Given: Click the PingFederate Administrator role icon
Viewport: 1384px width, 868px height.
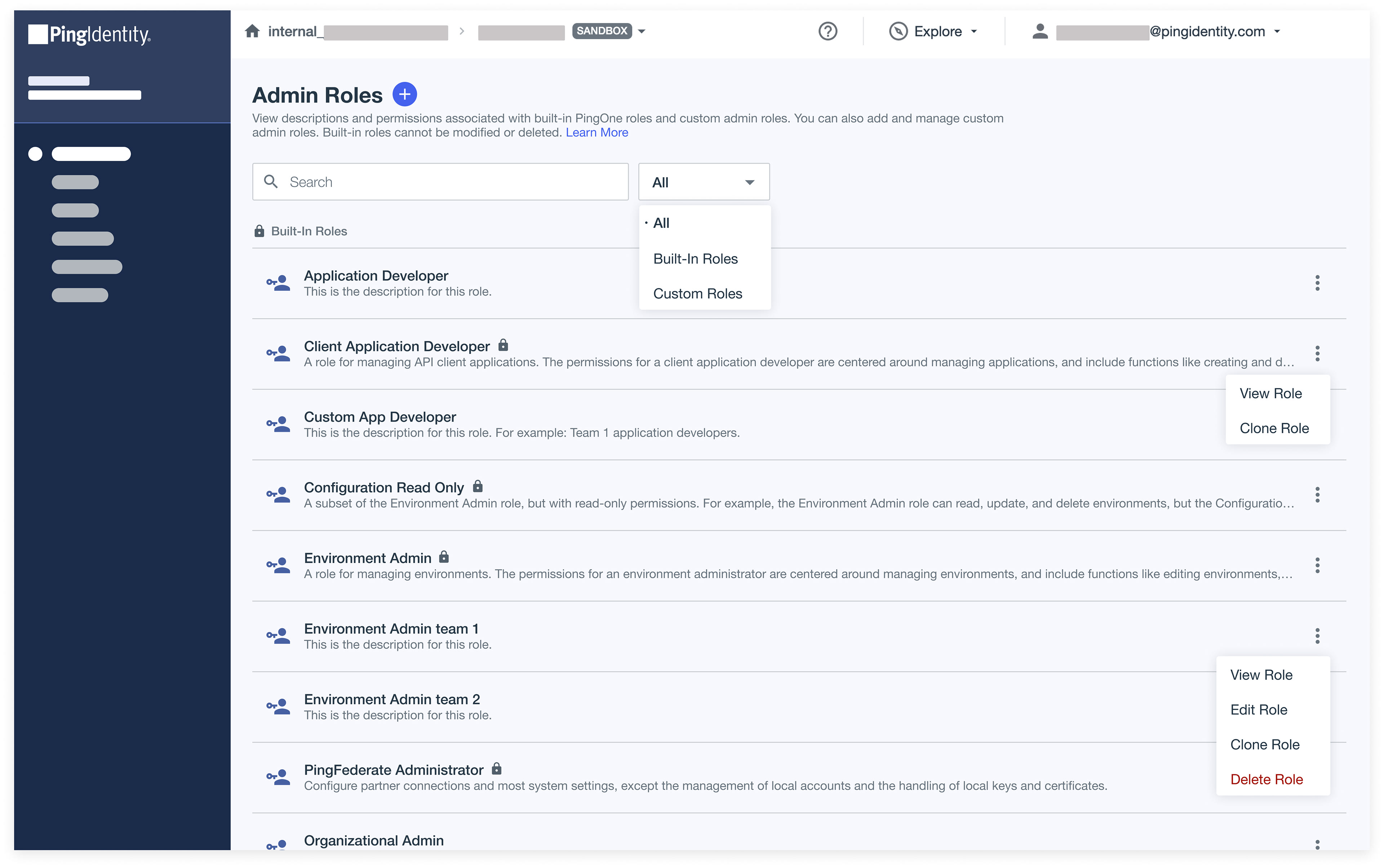Looking at the screenshot, I should [278, 777].
